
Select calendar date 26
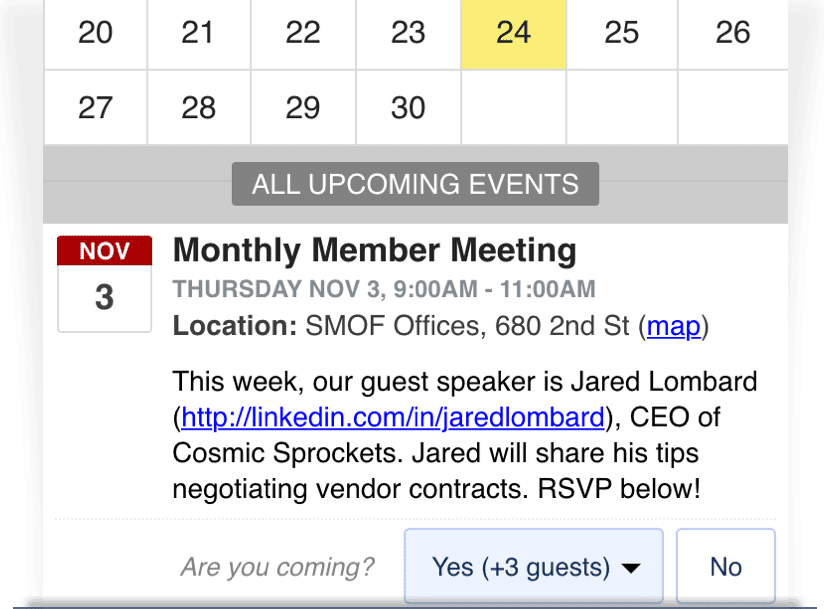tap(732, 33)
